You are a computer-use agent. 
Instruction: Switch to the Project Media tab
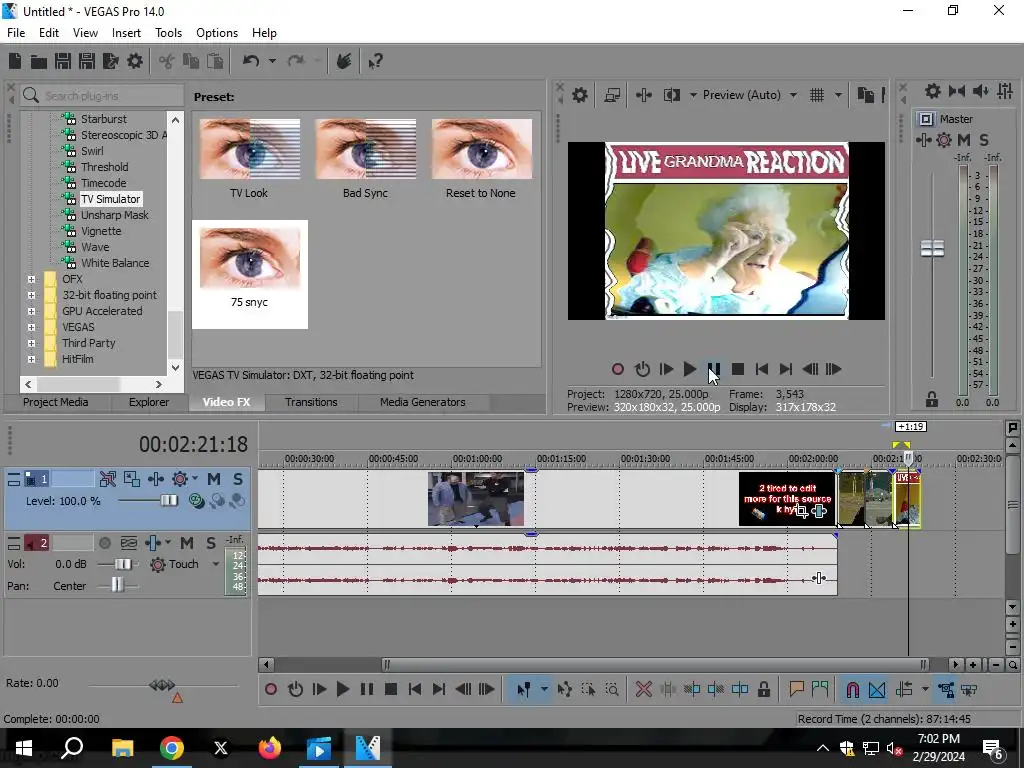click(x=56, y=402)
